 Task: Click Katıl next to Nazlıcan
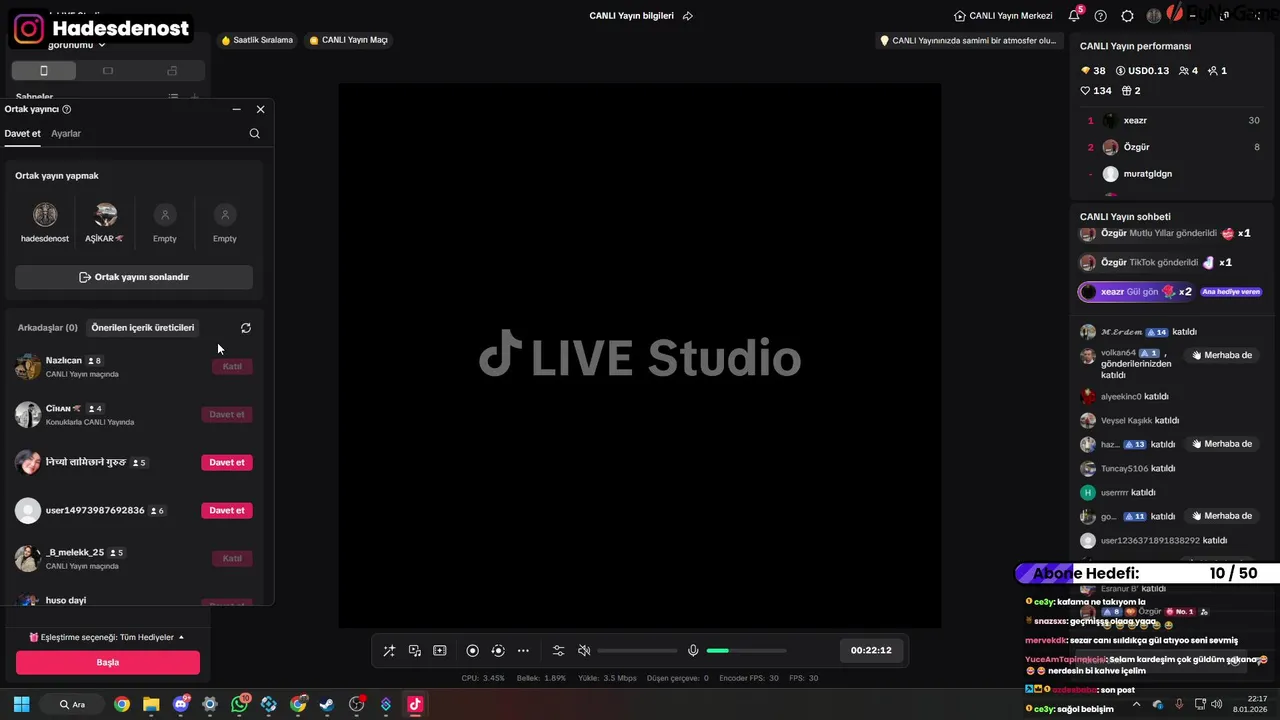232,366
